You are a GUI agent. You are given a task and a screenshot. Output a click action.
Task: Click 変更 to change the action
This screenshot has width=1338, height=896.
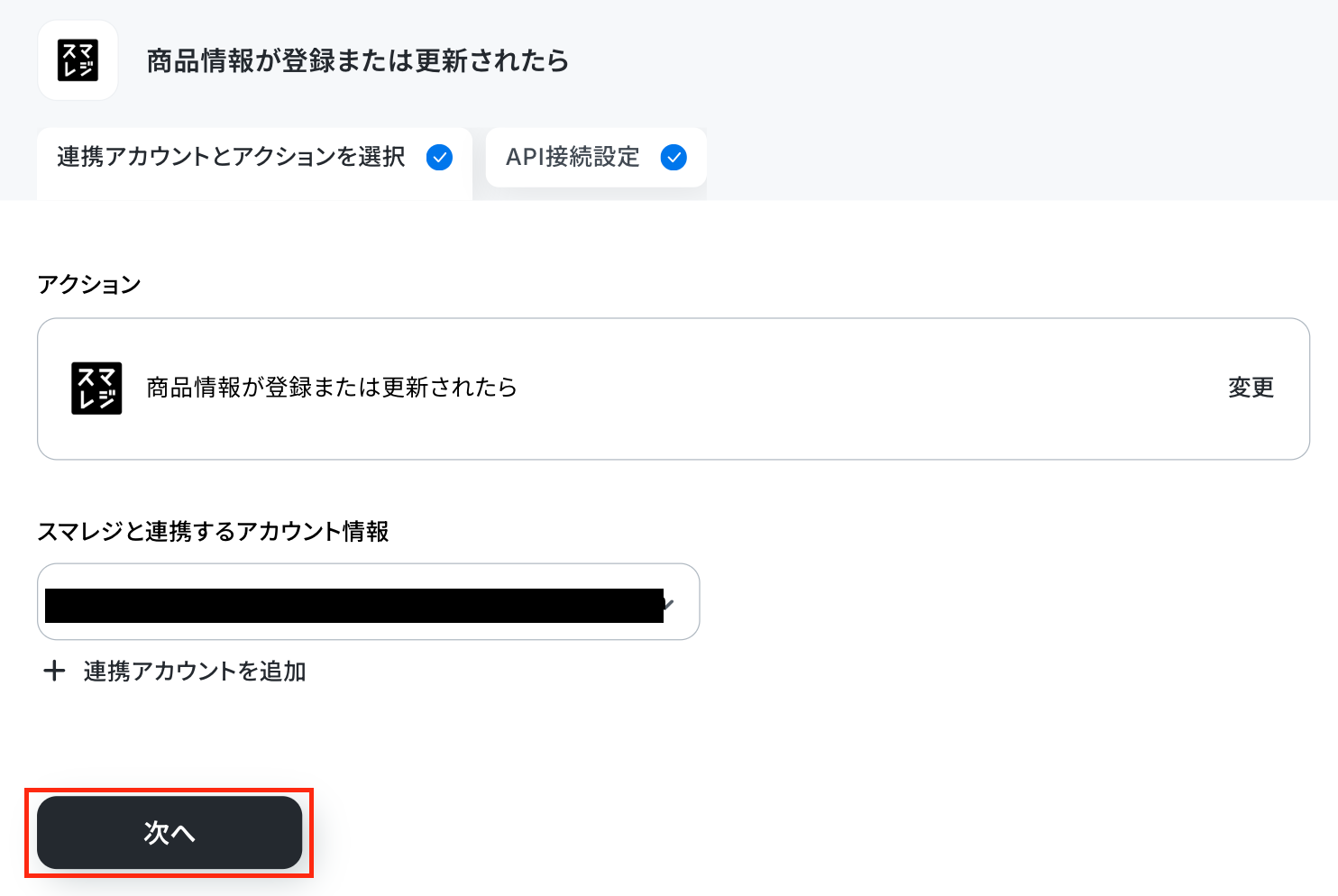point(1251,388)
